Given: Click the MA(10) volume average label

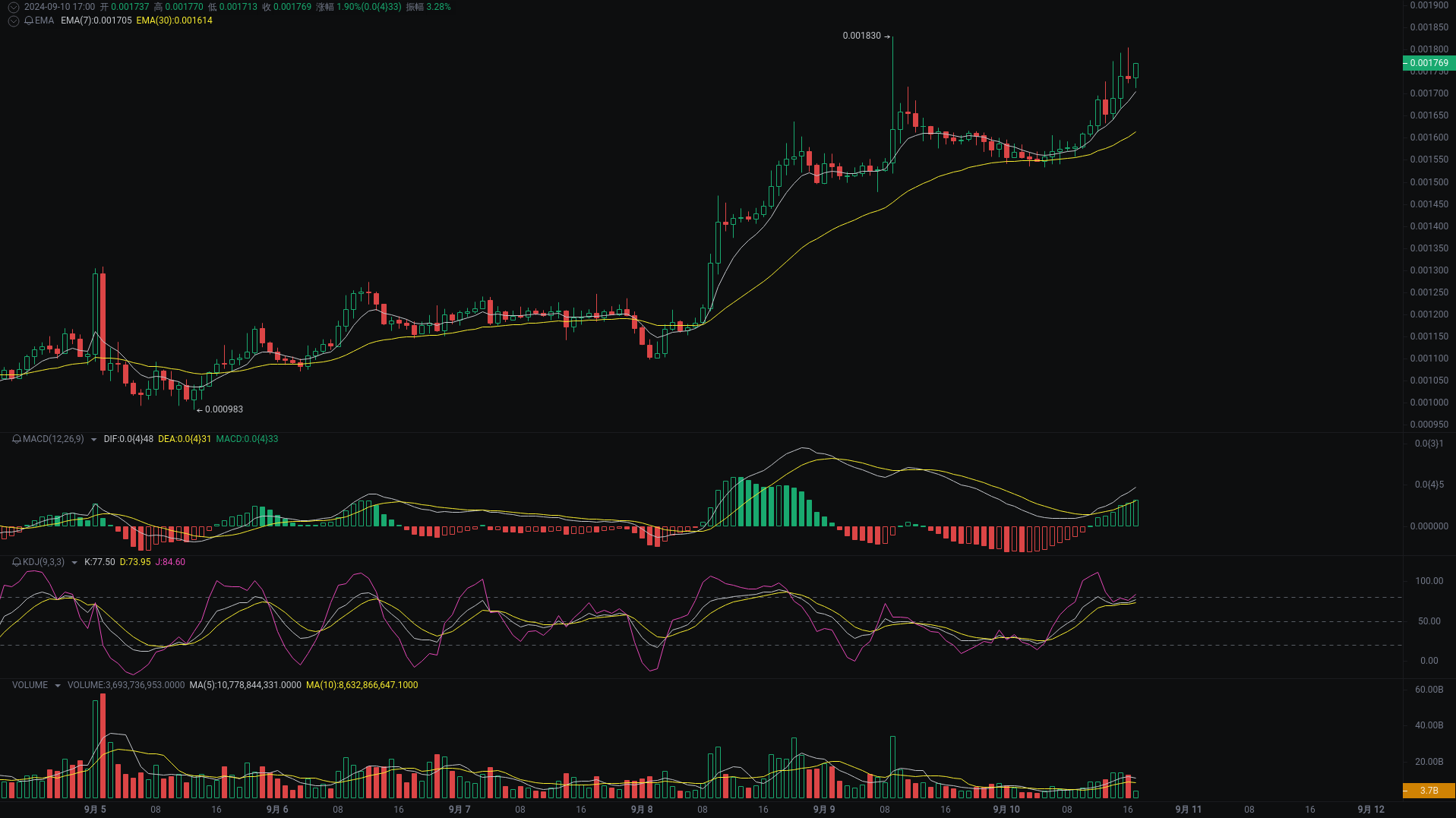Looking at the screenshot, I should tap(362, 685).
